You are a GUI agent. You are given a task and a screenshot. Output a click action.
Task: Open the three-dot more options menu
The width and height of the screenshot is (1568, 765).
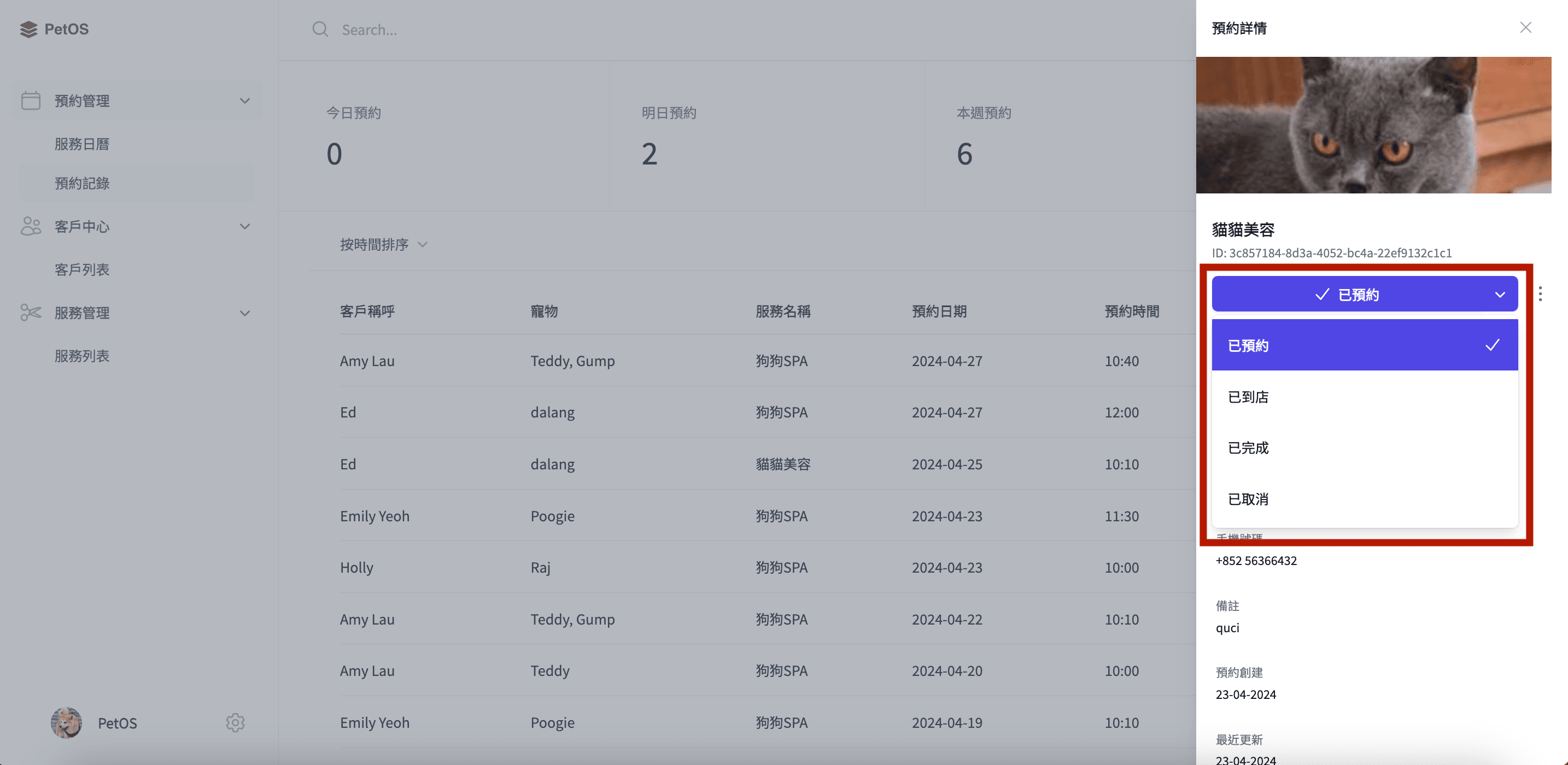click(1540, 294)
